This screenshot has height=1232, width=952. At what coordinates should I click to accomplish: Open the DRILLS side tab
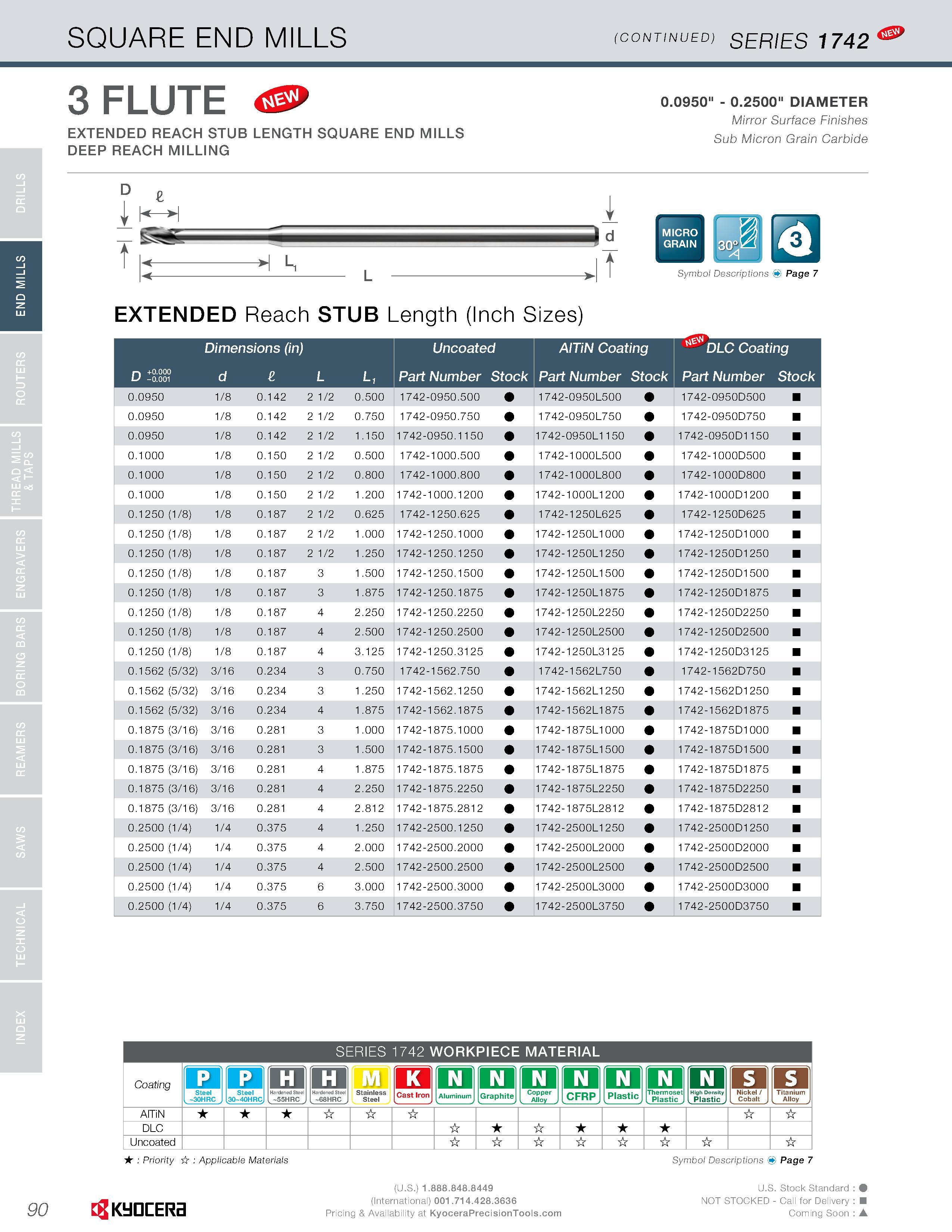[x=21, y=193]
